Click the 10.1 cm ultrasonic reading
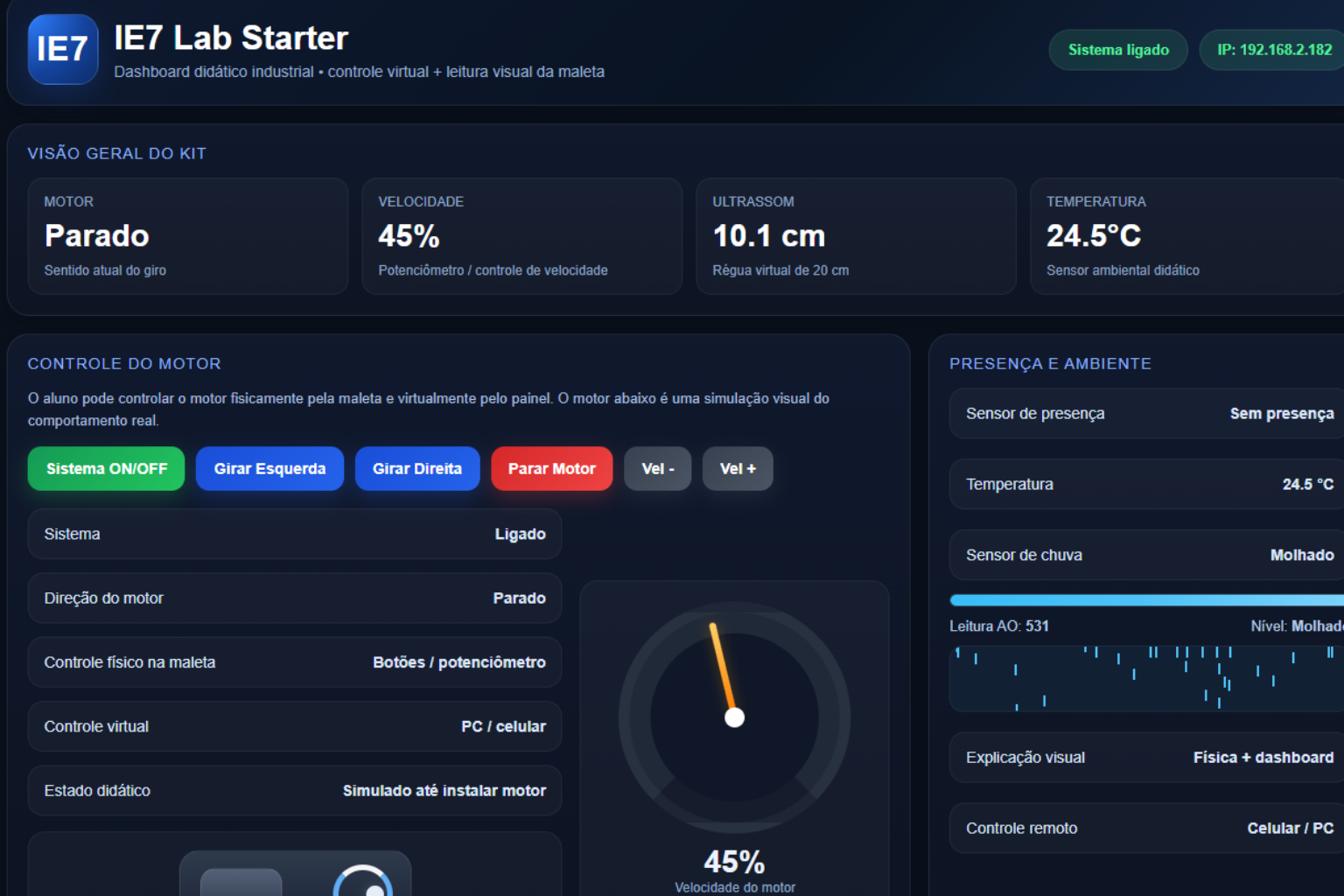This screenshot has width=1344, height=896. coord(769,235)
